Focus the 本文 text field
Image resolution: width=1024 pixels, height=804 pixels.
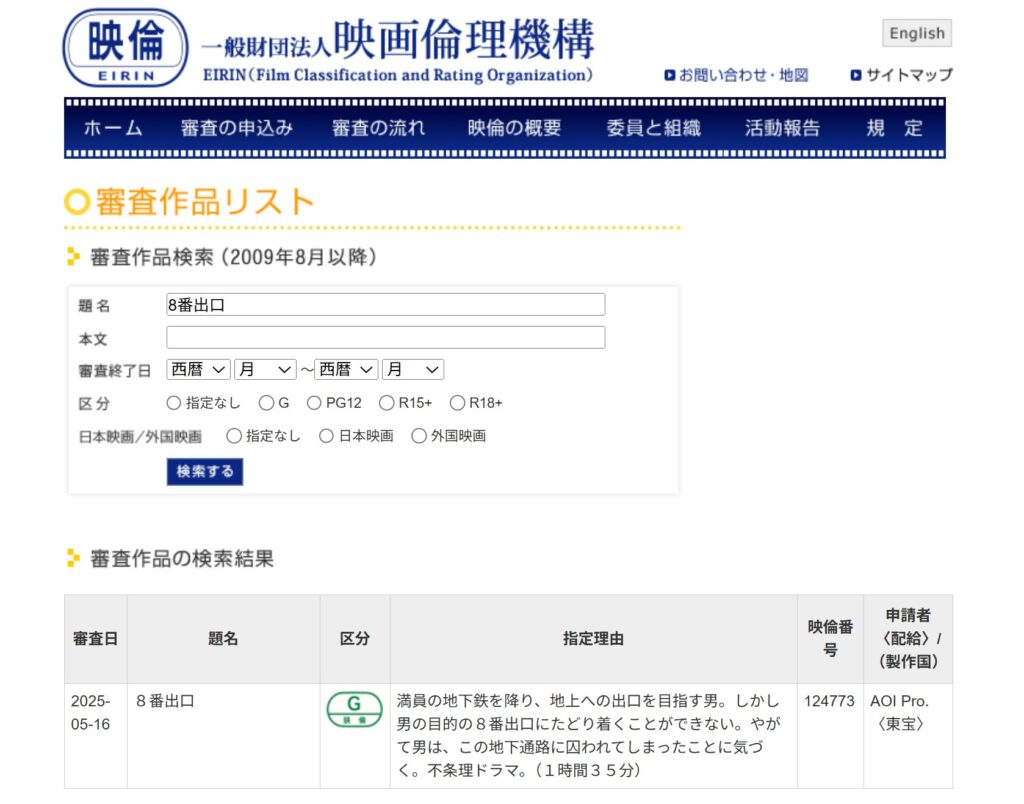point(386,338)
